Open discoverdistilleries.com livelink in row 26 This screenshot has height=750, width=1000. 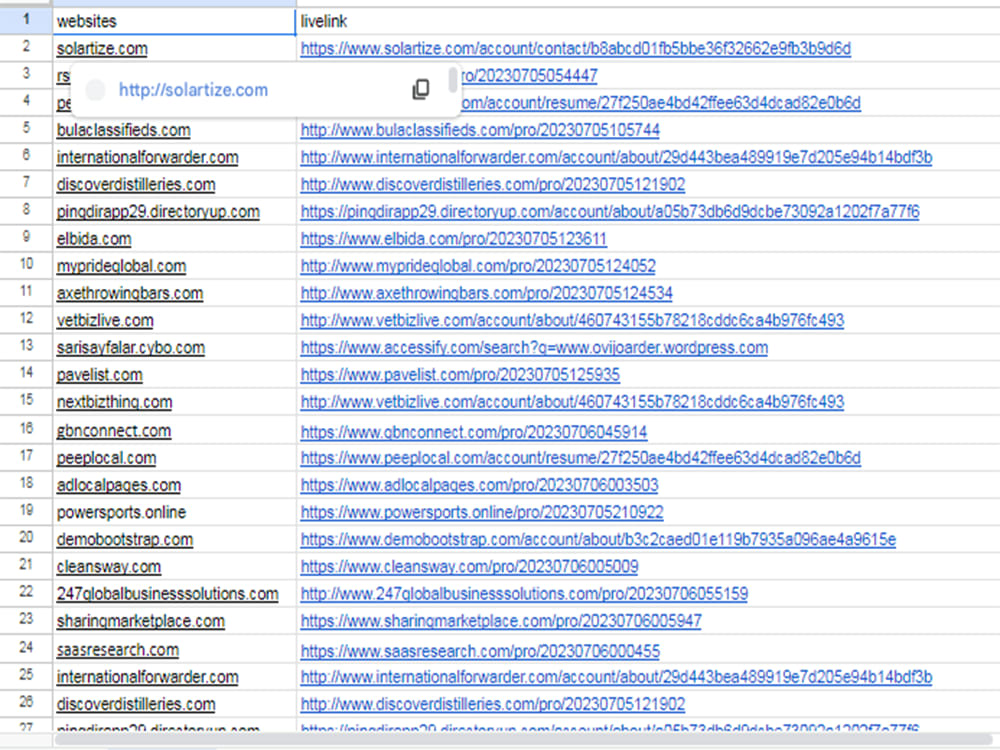pos(492,705)
